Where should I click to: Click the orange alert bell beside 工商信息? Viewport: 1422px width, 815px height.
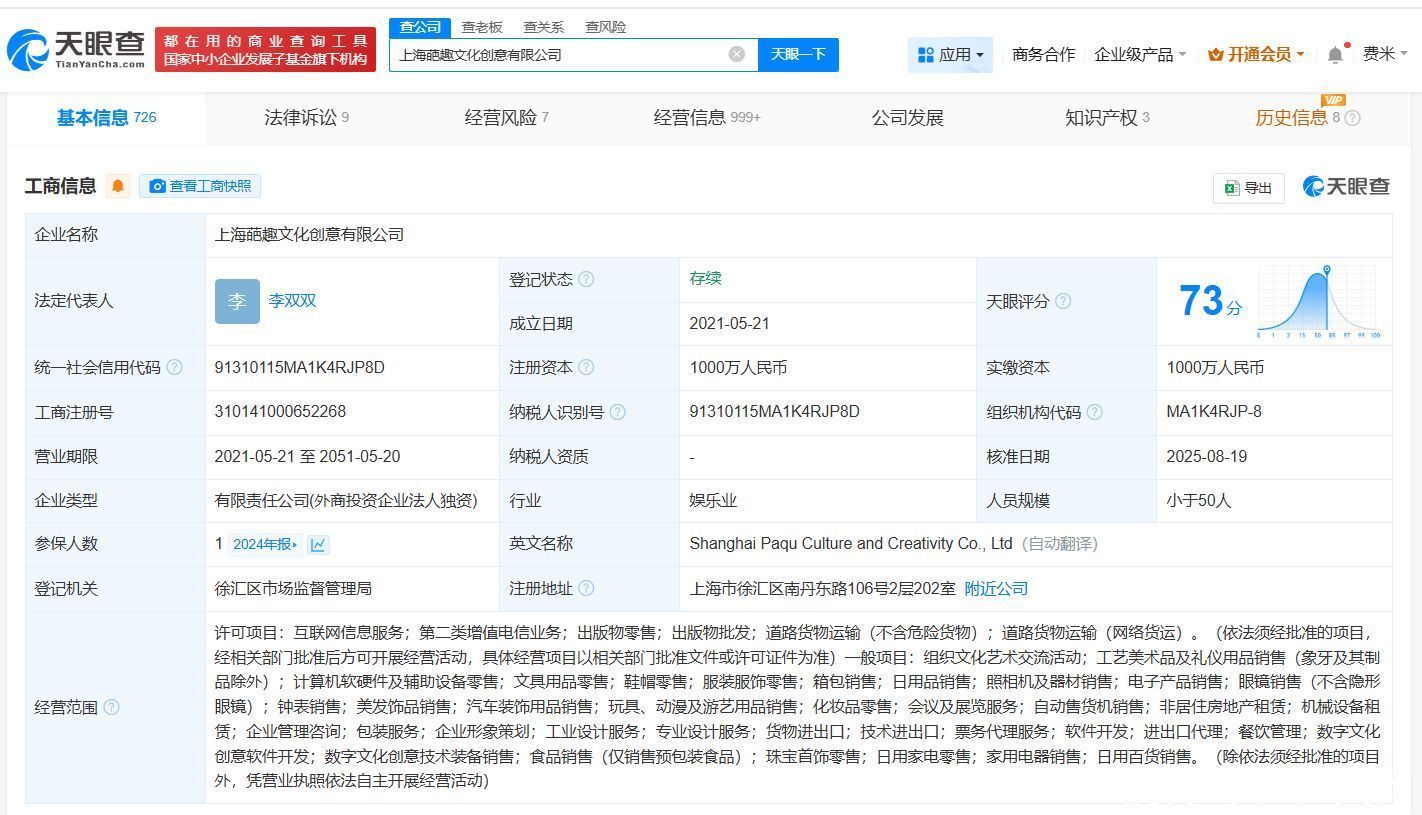(118, 186)
